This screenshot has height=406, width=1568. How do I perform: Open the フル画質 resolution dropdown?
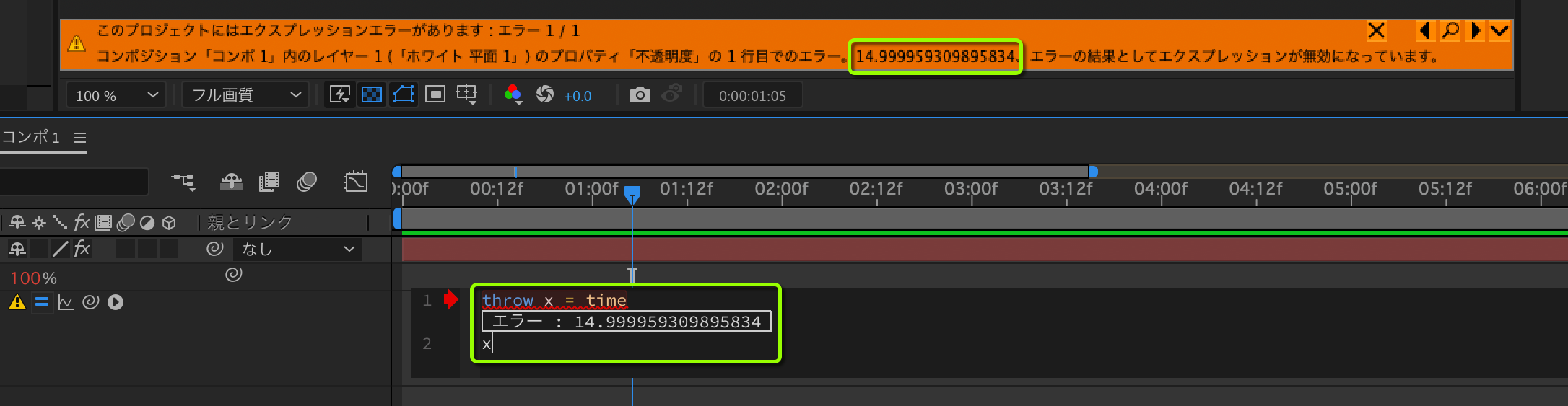pos(245,95)
